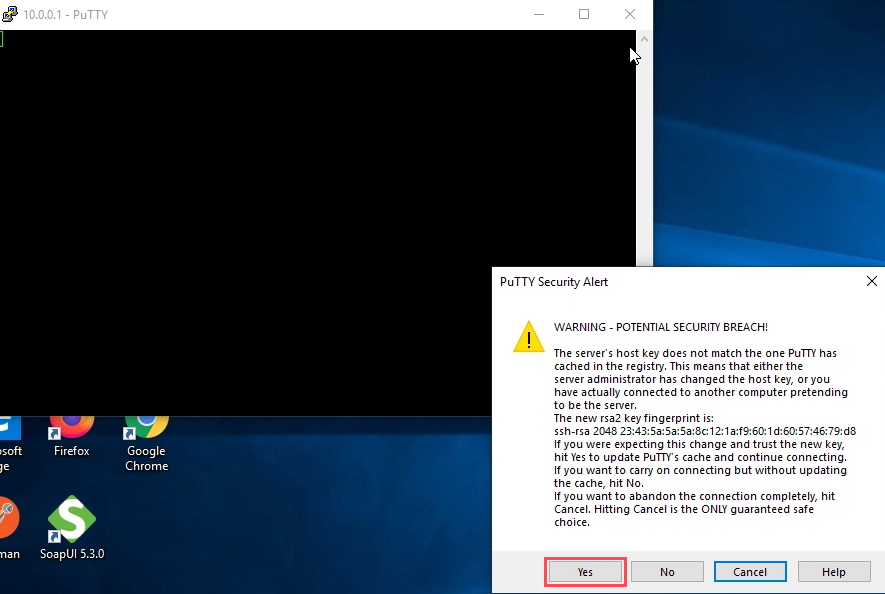Close the PuTTY Security Alert dialog
This screenshot has height=594, width=885.
point(871,281)
